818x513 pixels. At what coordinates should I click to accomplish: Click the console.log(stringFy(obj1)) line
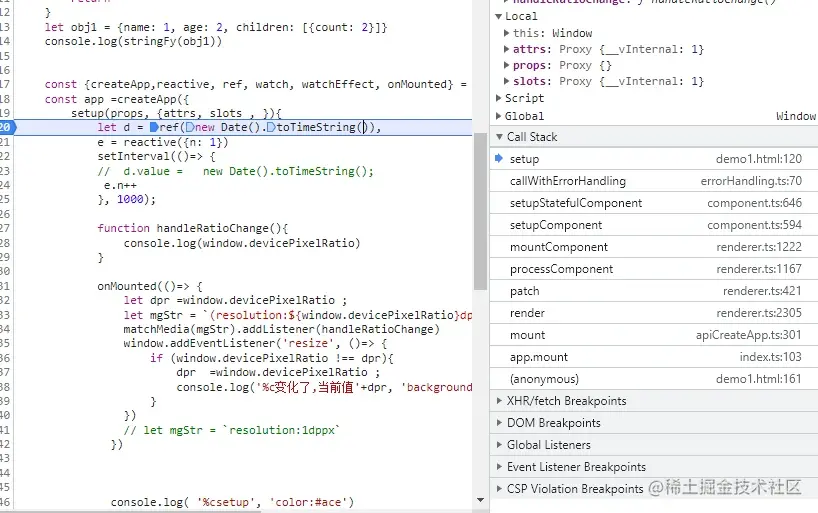pyautogui.click(x=133, y=41)
